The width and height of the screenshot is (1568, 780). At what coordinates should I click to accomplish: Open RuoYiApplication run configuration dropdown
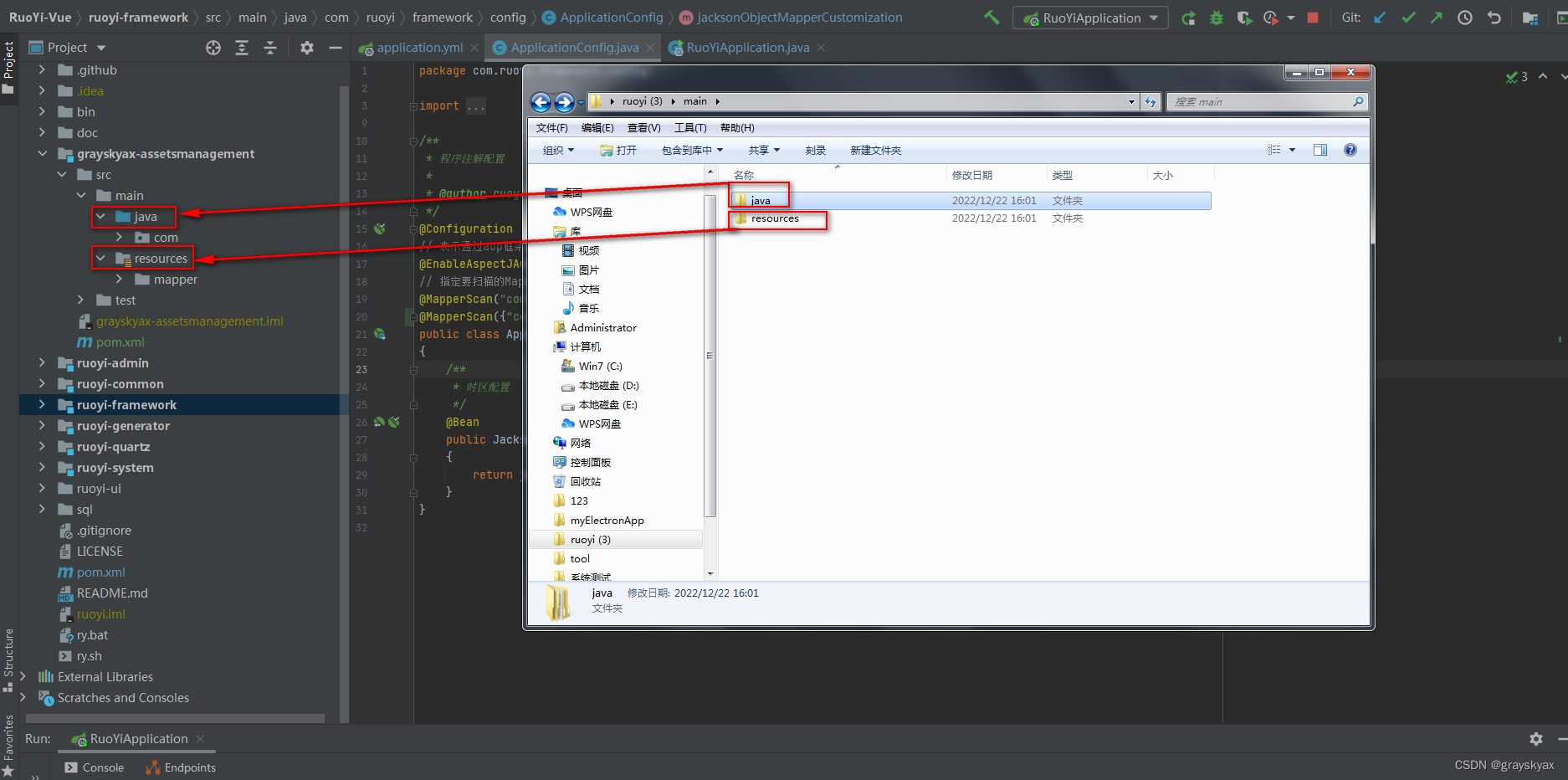(x=1091, y=18)
